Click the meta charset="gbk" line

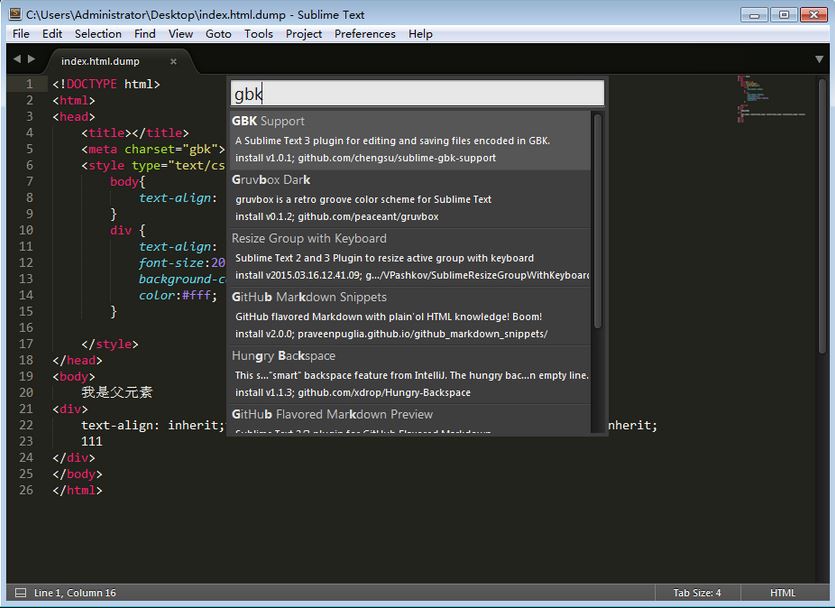click(153, 149)
